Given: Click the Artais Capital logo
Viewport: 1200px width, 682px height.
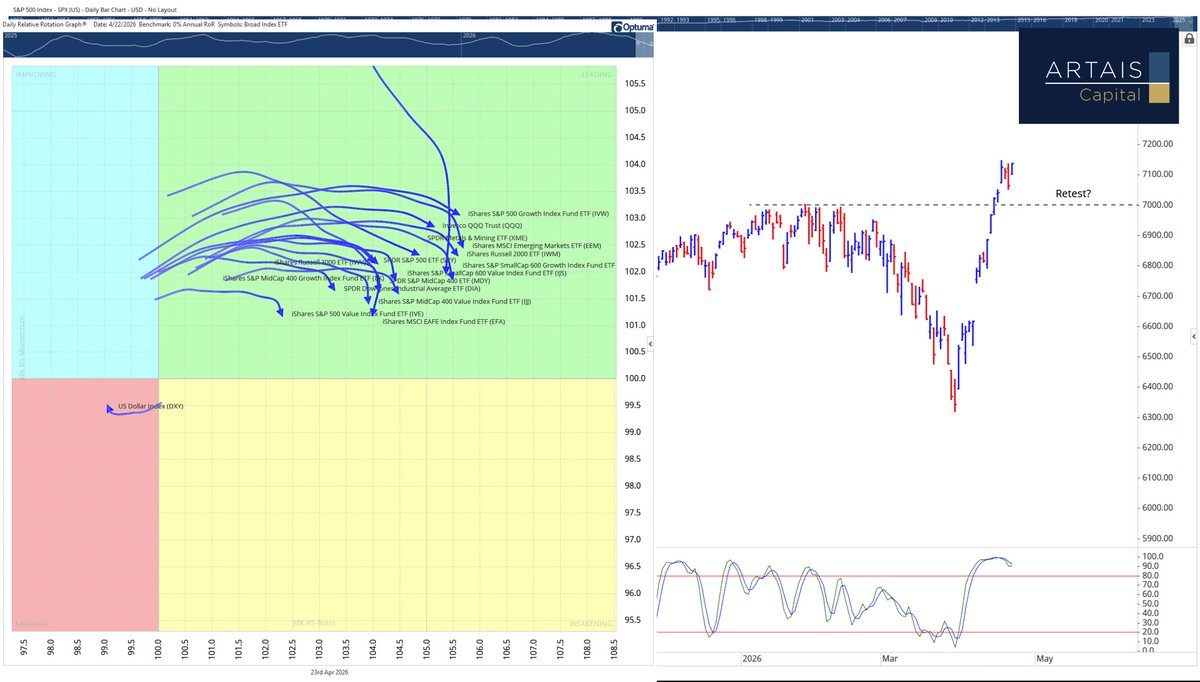Looking at the screenshot, I should [x=1100, y=76].
